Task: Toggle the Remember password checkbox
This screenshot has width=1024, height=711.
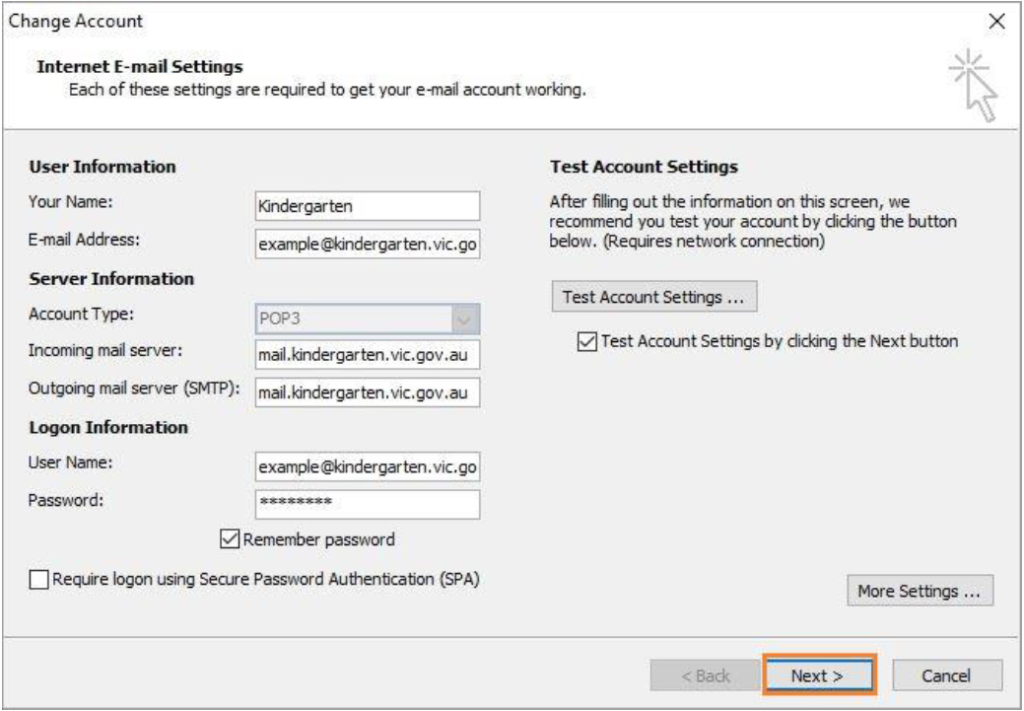Action: pos(228,540)
